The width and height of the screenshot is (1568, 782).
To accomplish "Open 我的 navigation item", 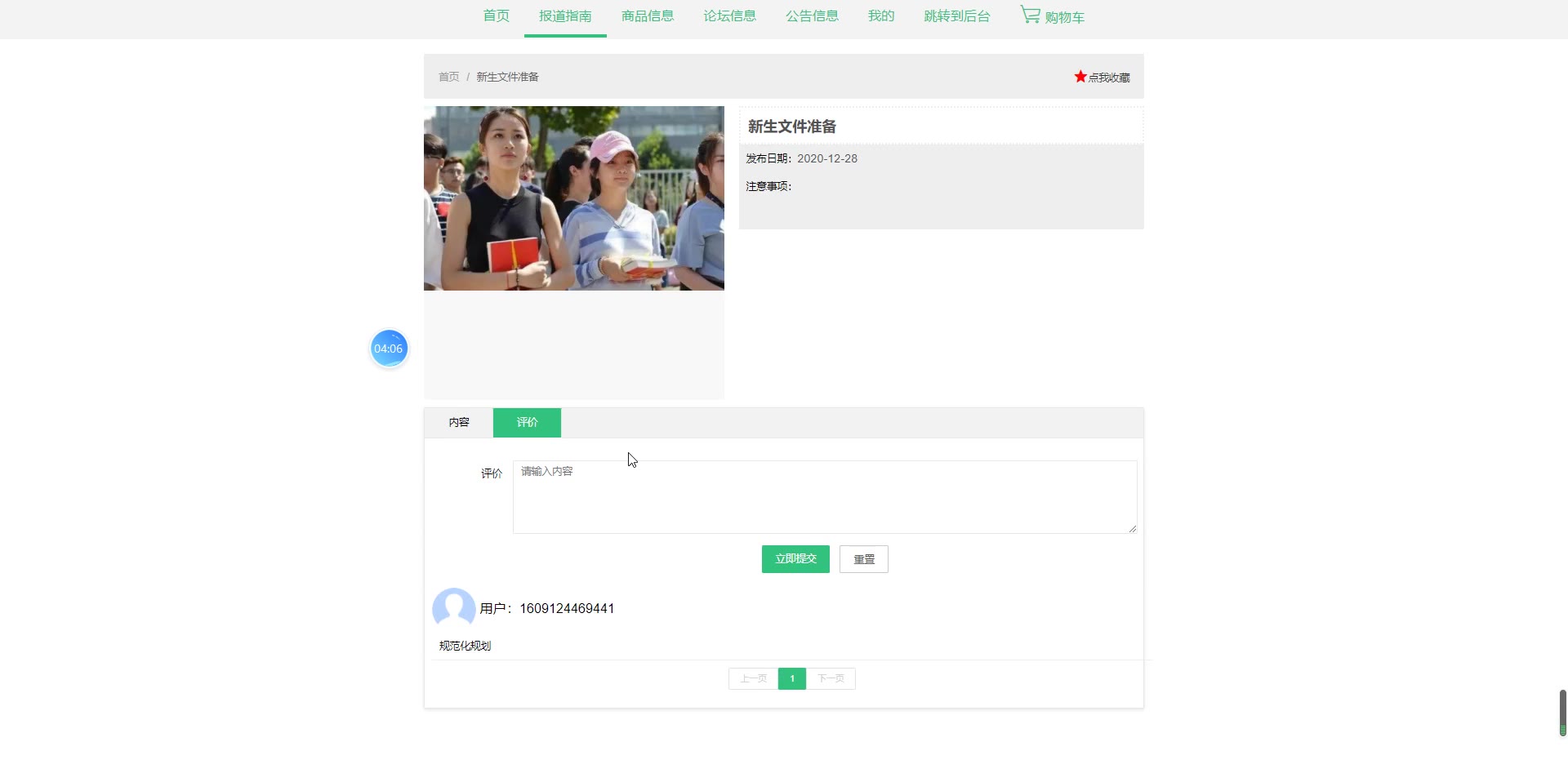I will (881, 16).
